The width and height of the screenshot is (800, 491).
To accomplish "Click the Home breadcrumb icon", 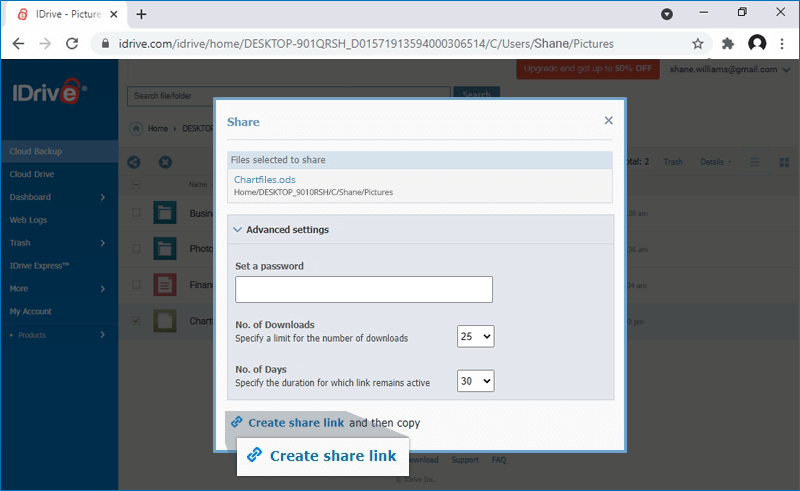I will pos(136,129).
